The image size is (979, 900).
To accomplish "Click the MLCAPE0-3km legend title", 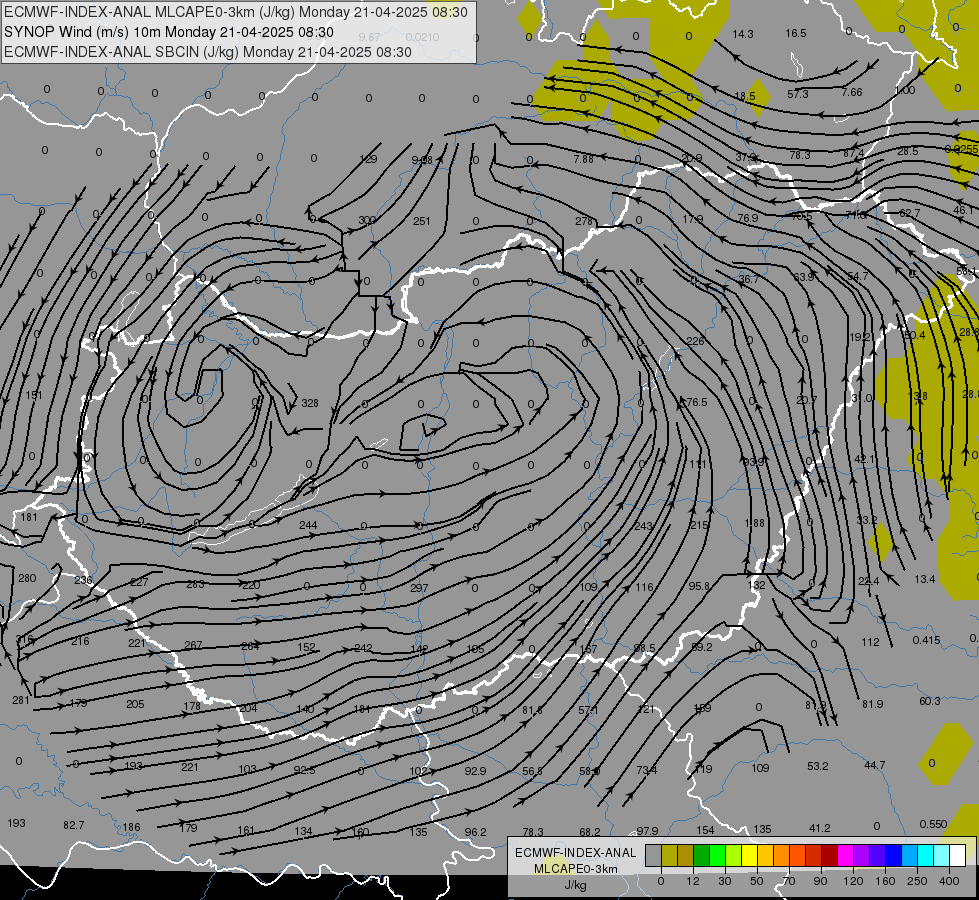I will [x=576, y=869].
